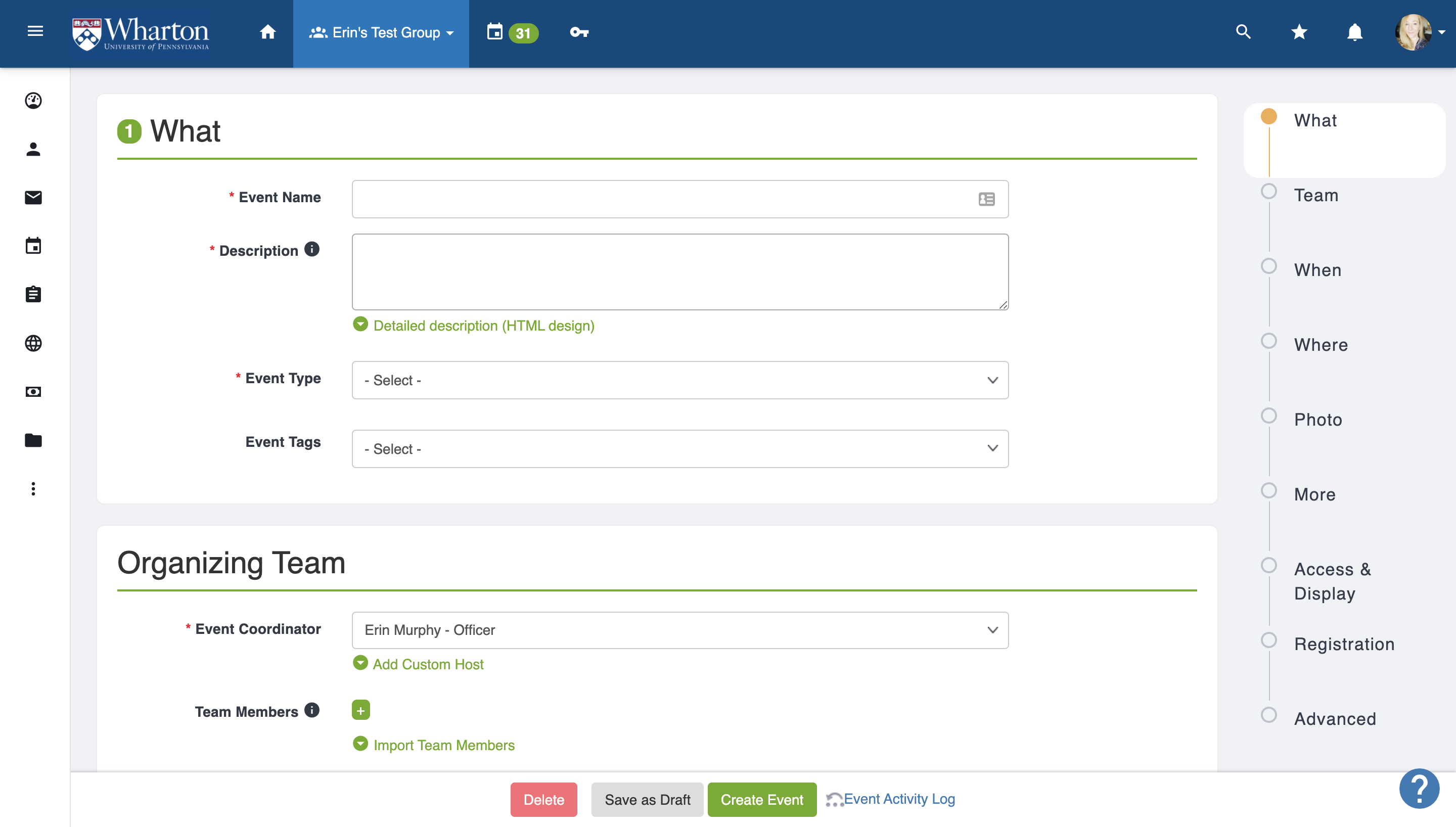The image size is (1456, 827).
Task: Open the mail icon in sidebar
Action: tap(33, 197)
